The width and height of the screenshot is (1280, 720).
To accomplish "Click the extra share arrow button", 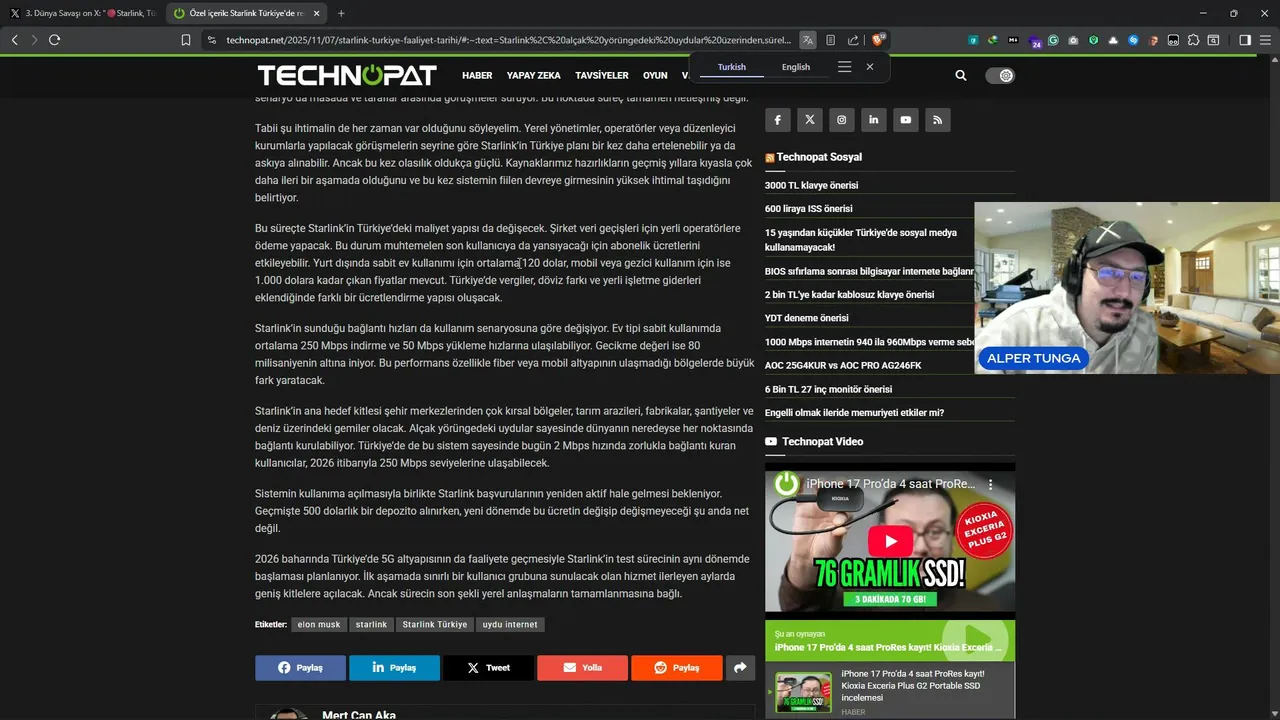I will click(740, 668).
